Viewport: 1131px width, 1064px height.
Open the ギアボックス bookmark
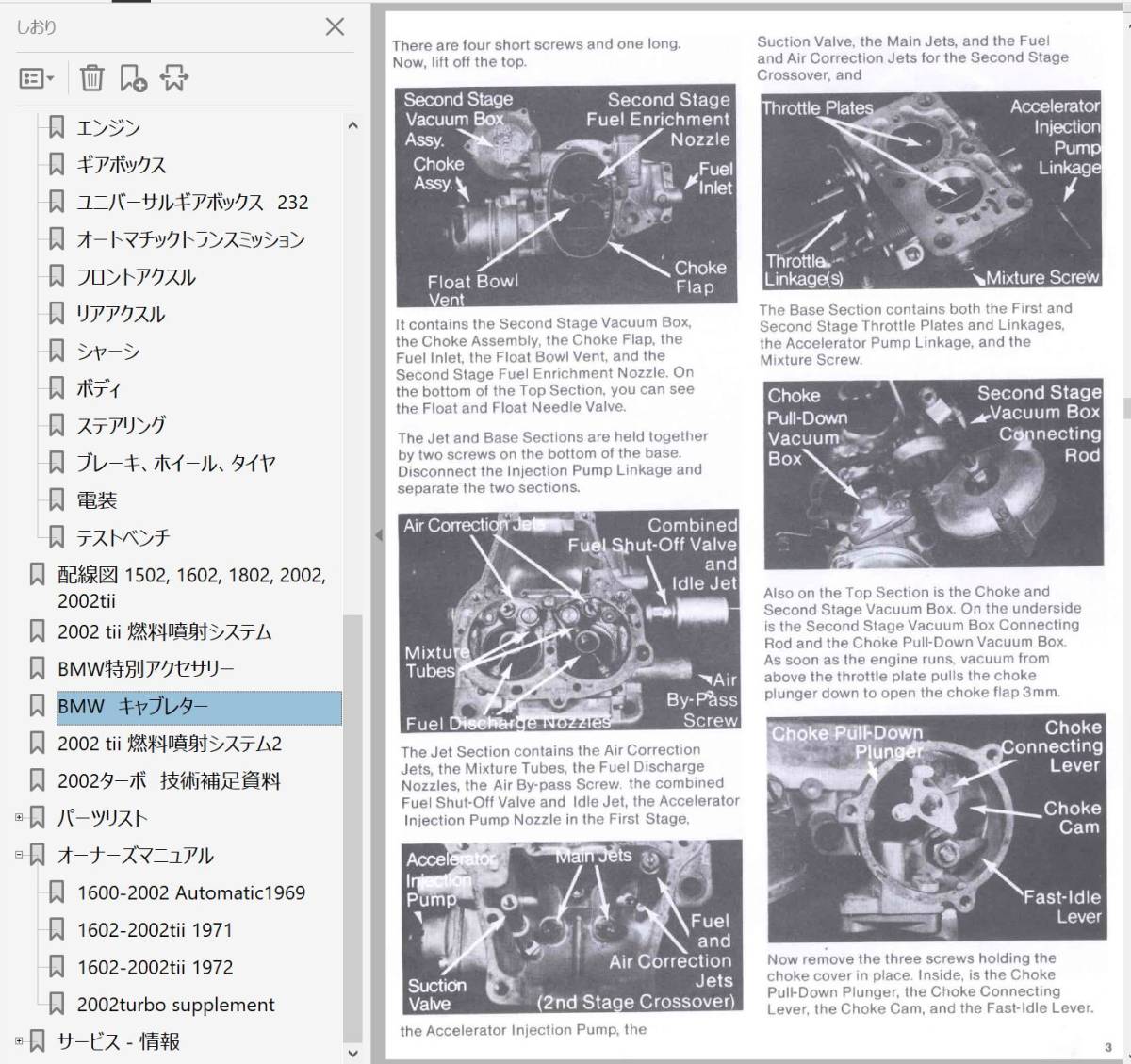(x=122, y=164)
